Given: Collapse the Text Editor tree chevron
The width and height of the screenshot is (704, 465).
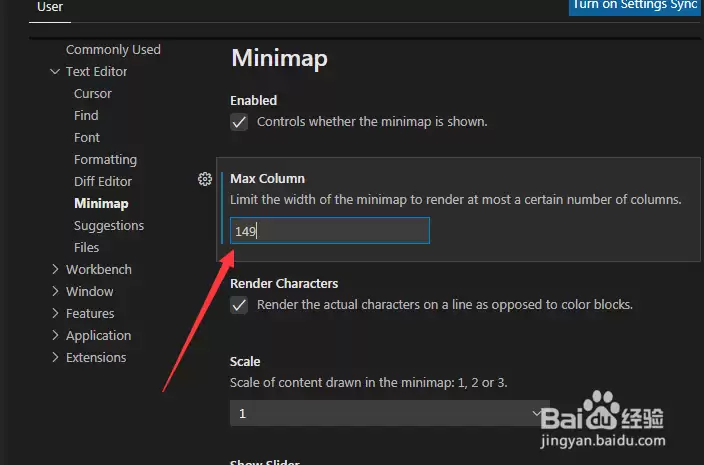Looking at the screenshot, I should click(x=55, y=71).
